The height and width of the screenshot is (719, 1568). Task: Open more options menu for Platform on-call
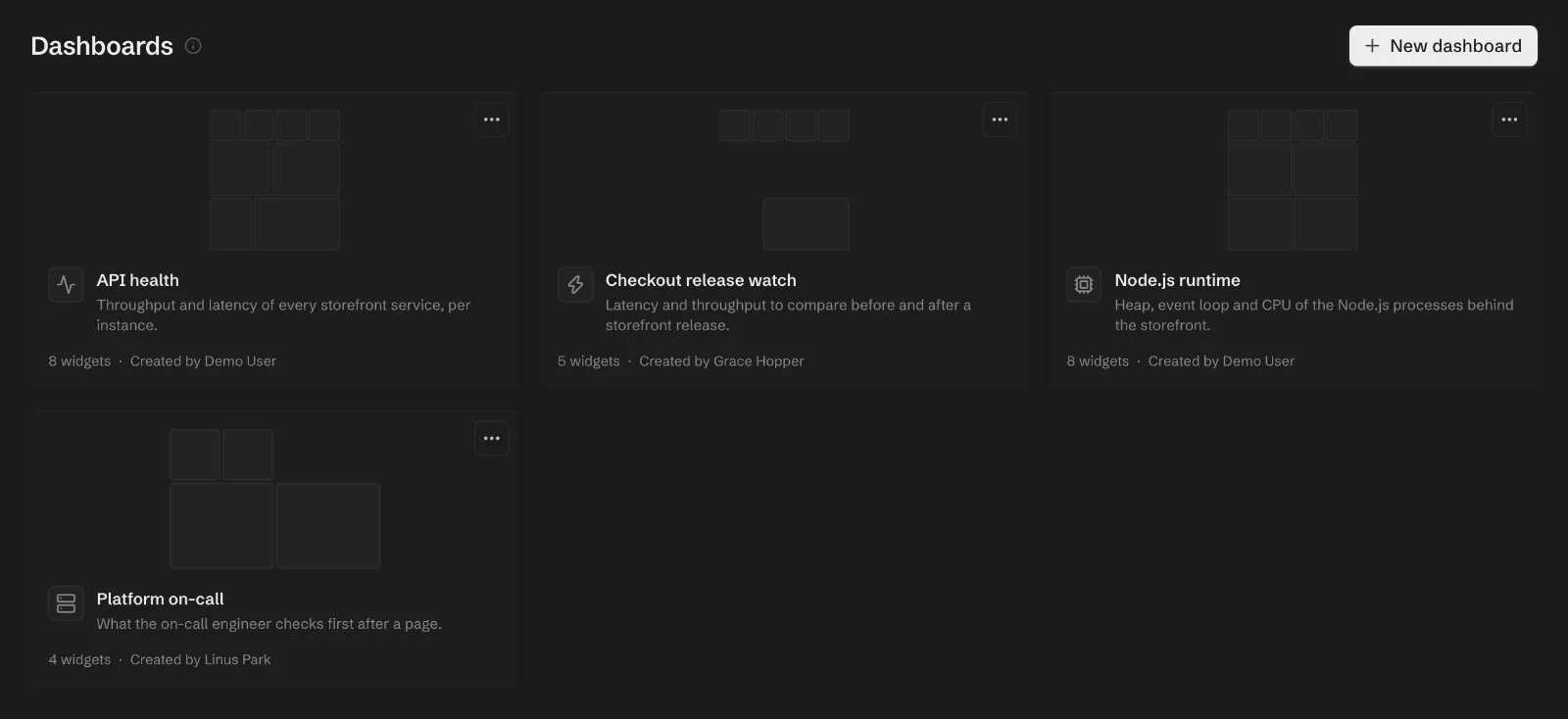(x=492, y=438)
